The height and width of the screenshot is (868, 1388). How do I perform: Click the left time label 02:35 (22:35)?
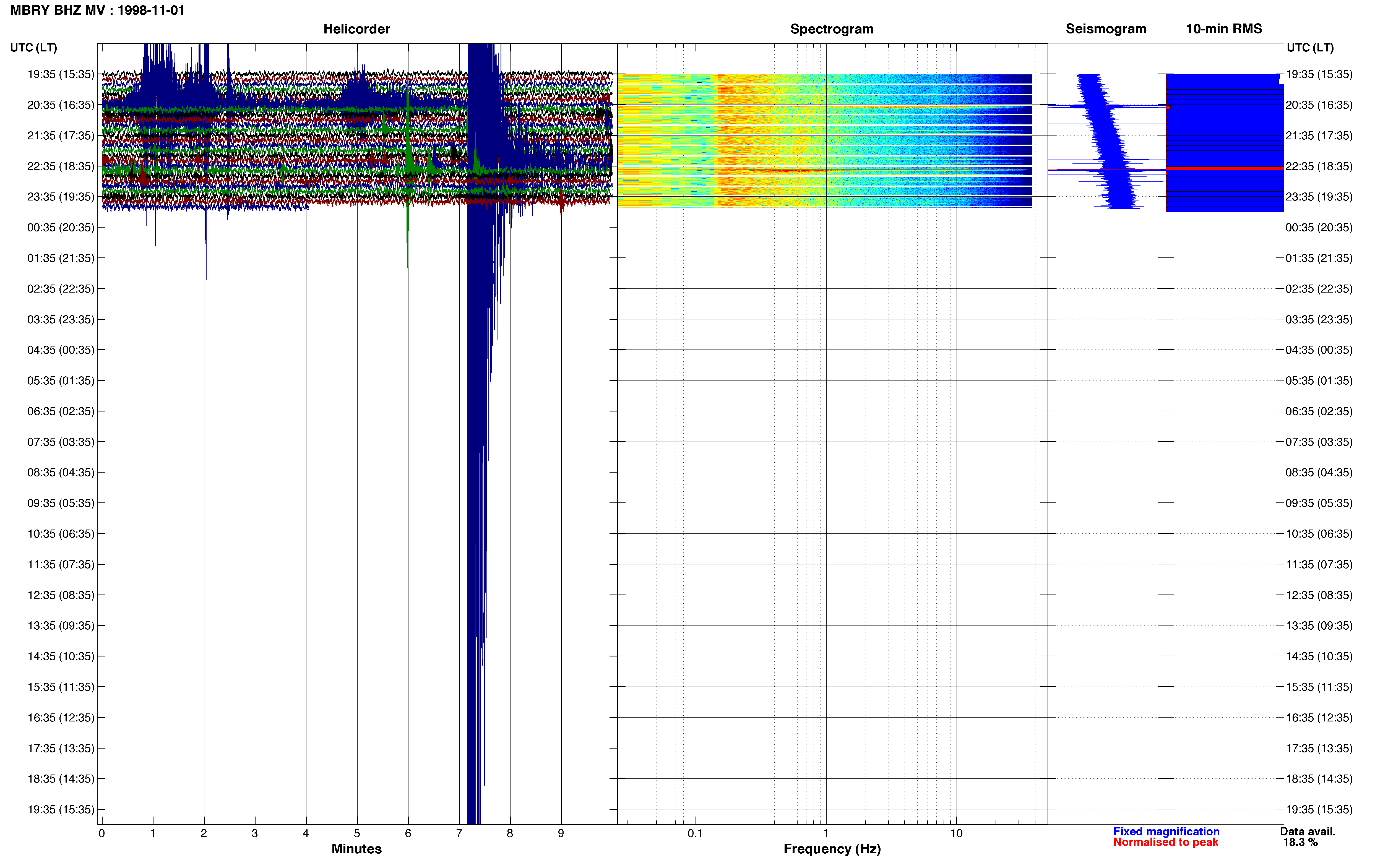coord(61,289)
